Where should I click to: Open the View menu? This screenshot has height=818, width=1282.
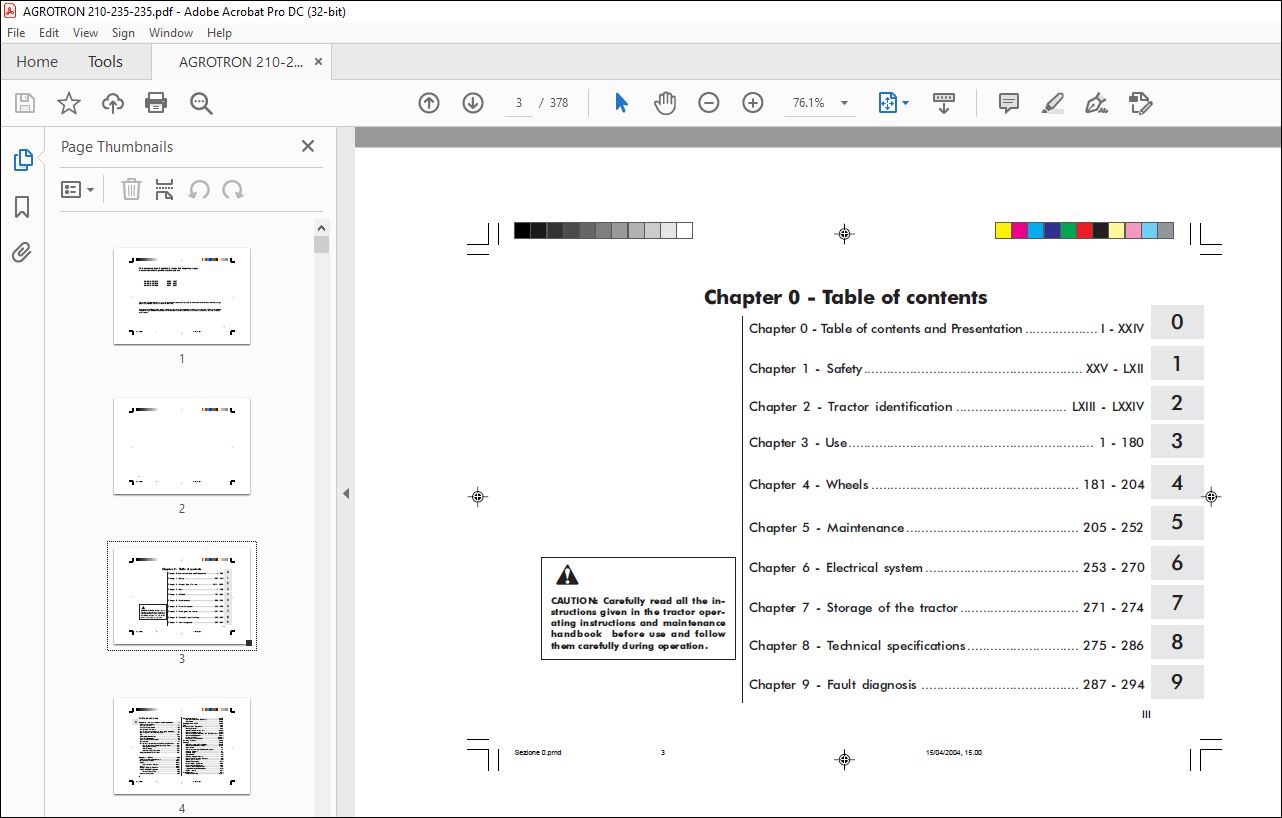(x=85, y=33)
